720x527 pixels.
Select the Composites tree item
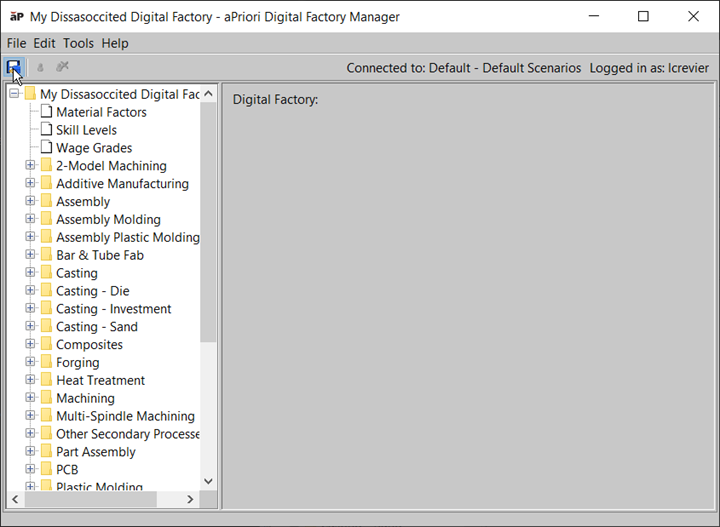tap(89, 345)
